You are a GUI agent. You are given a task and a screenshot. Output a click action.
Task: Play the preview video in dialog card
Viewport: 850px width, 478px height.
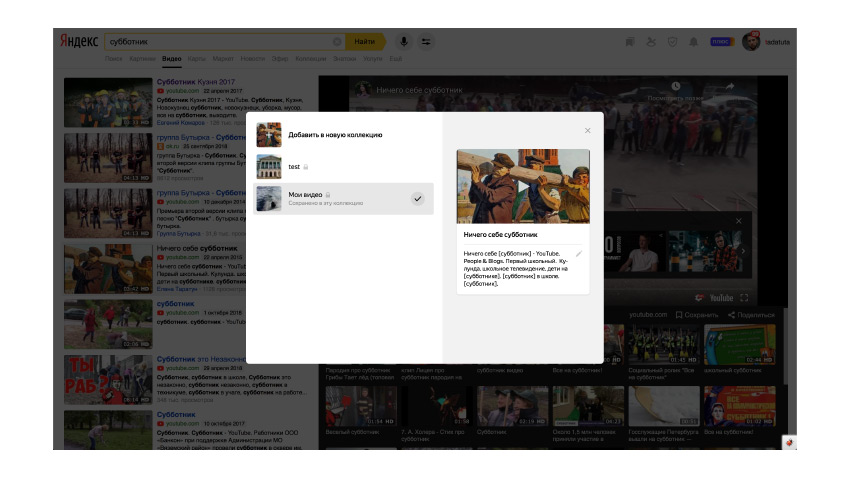point(523,186)
